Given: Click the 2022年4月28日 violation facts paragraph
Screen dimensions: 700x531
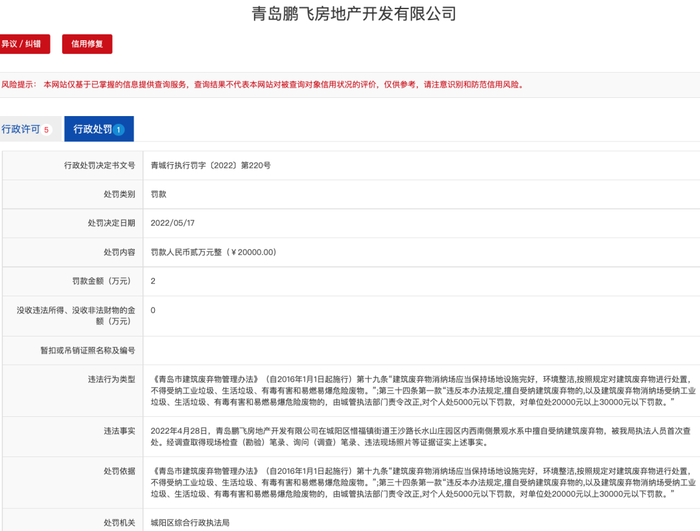Looking at the screenshot, I should tap(421, 436).
